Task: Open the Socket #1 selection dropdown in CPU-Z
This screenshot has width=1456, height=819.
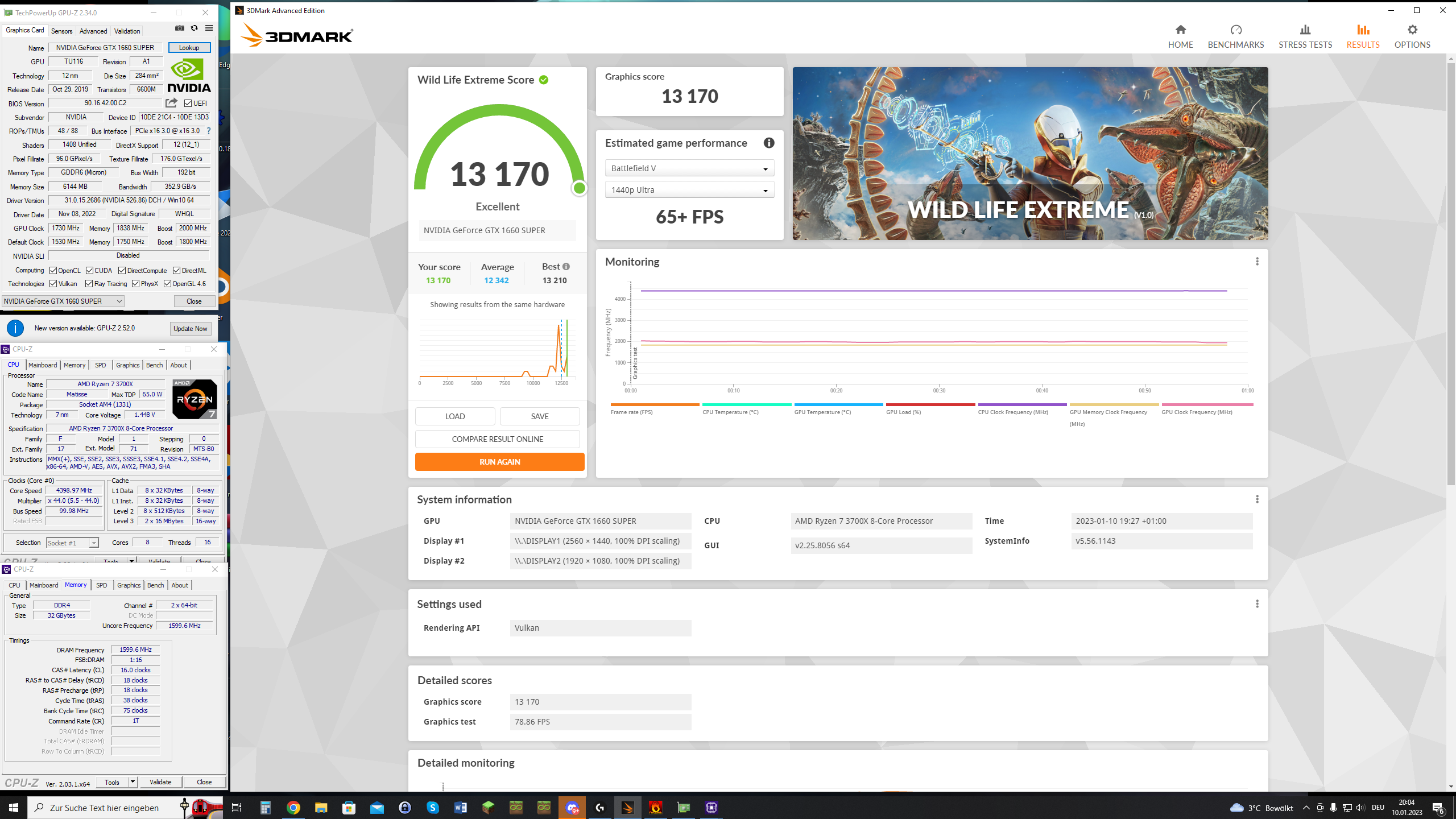Action: point(72,543)
